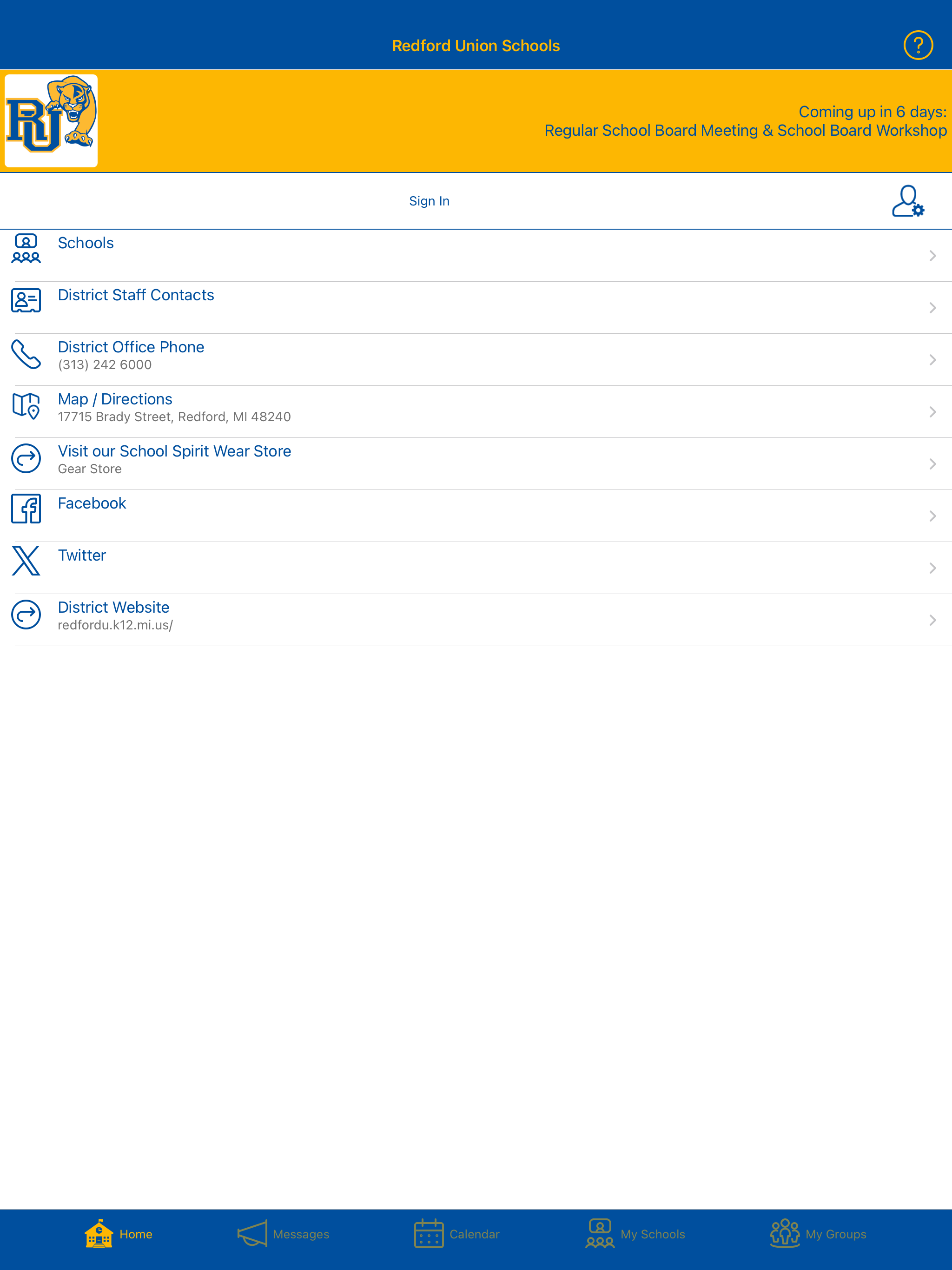
Task: Switch to the Messages tab
Action: pos(283,1233)
